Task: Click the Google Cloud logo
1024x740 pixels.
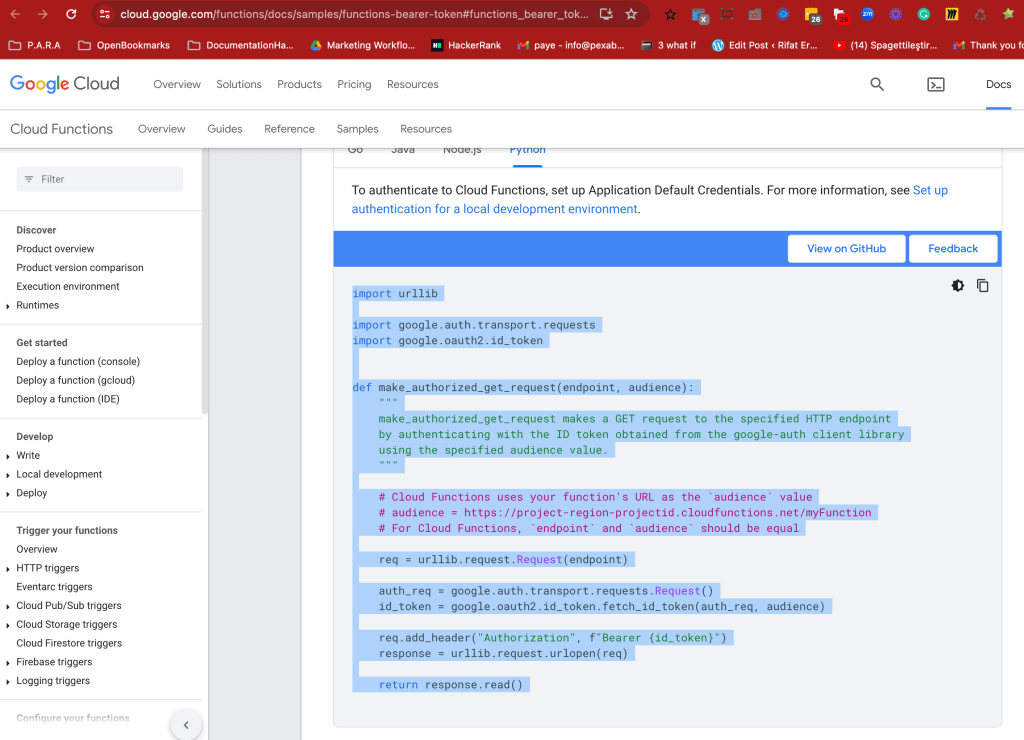Action: click(65, 84)
